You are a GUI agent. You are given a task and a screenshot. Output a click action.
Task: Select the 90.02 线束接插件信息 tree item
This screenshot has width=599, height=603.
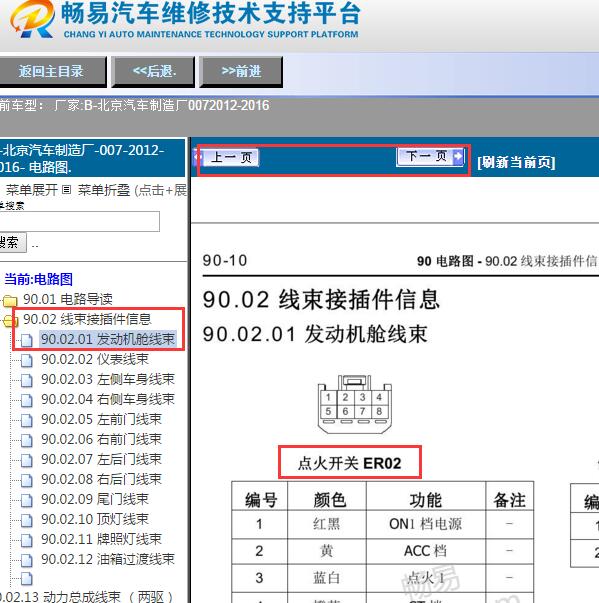coord(87,319)
